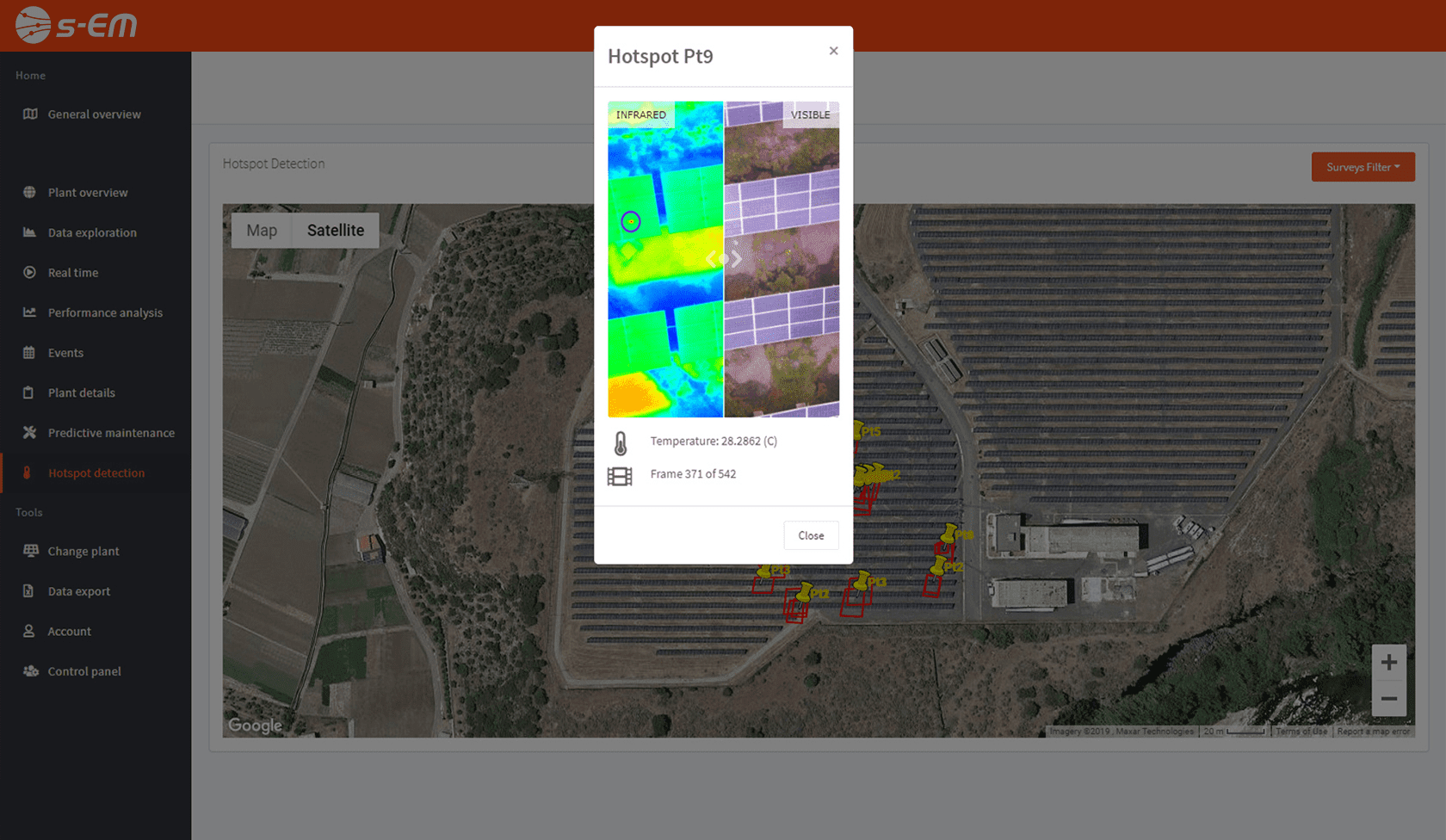Click the 'Temperature: 28.2862 (C)' text
The image size is (1446, 840).
click(714, 441)
